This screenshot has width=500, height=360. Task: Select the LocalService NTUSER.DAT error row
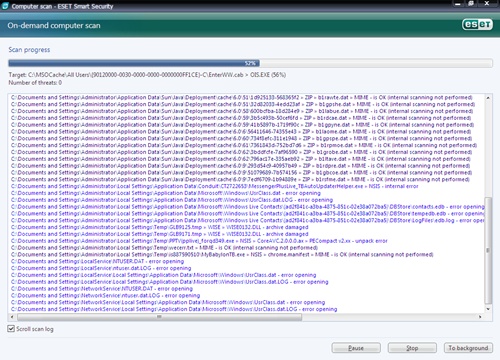click(97, 261)
